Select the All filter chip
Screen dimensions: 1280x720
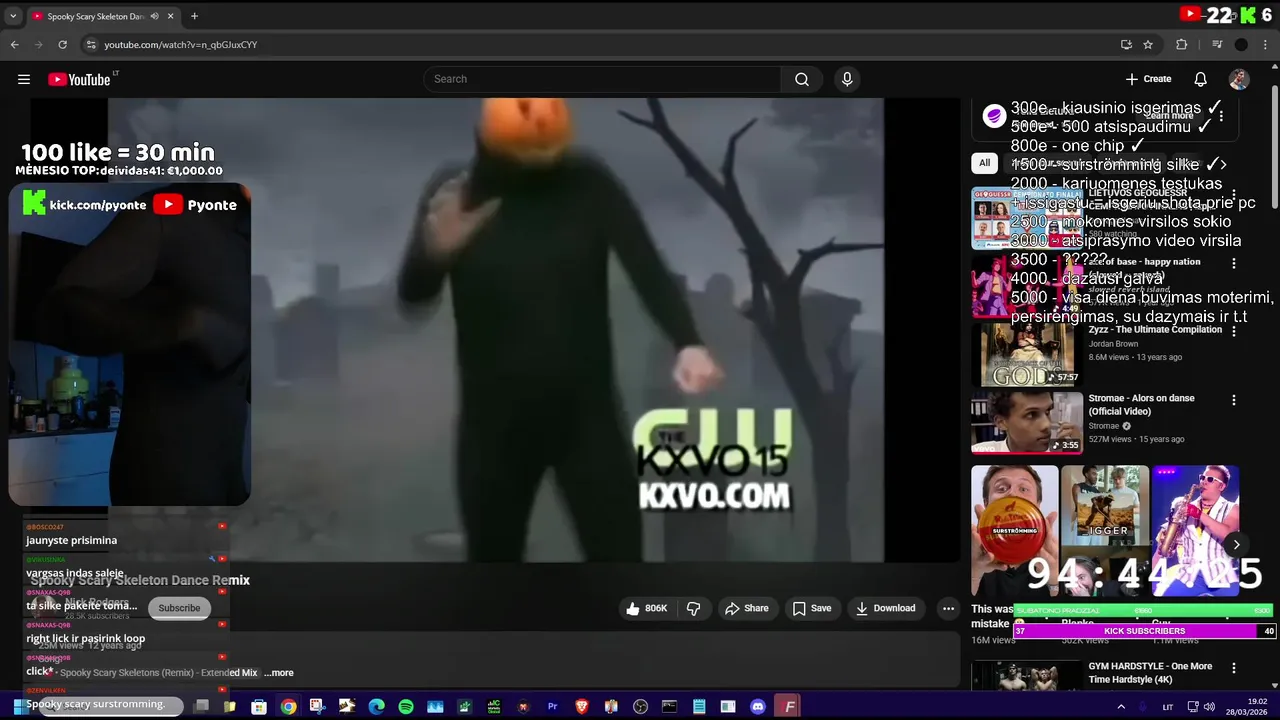984,163
